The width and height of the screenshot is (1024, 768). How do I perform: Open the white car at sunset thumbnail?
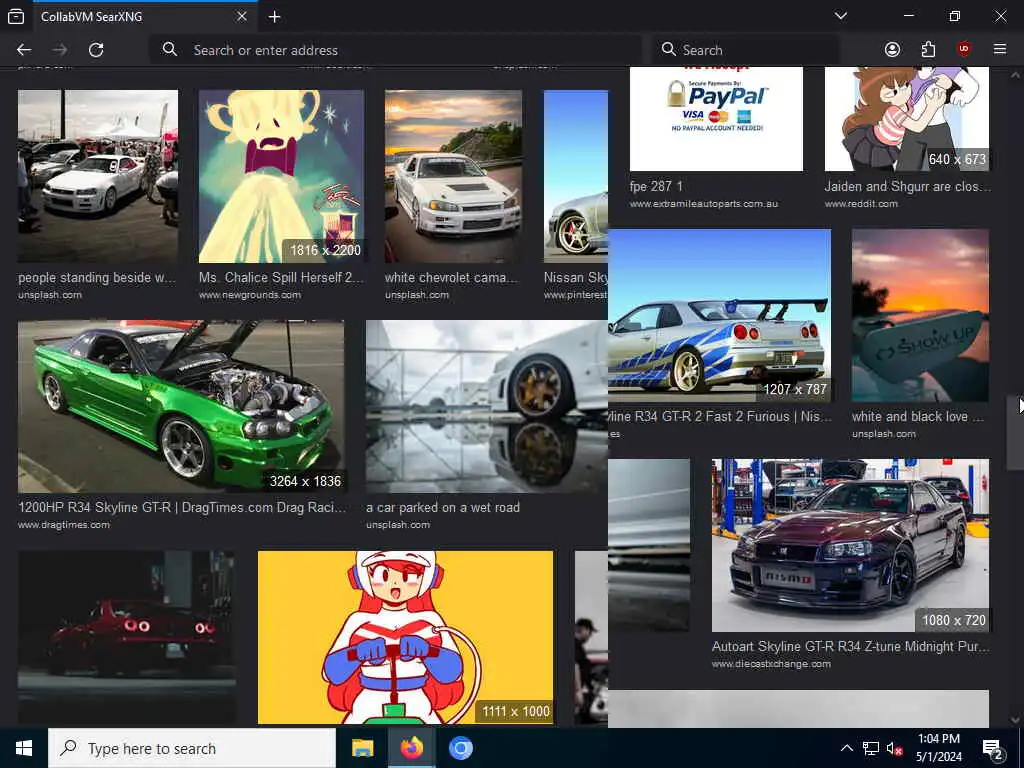(453, 176)
